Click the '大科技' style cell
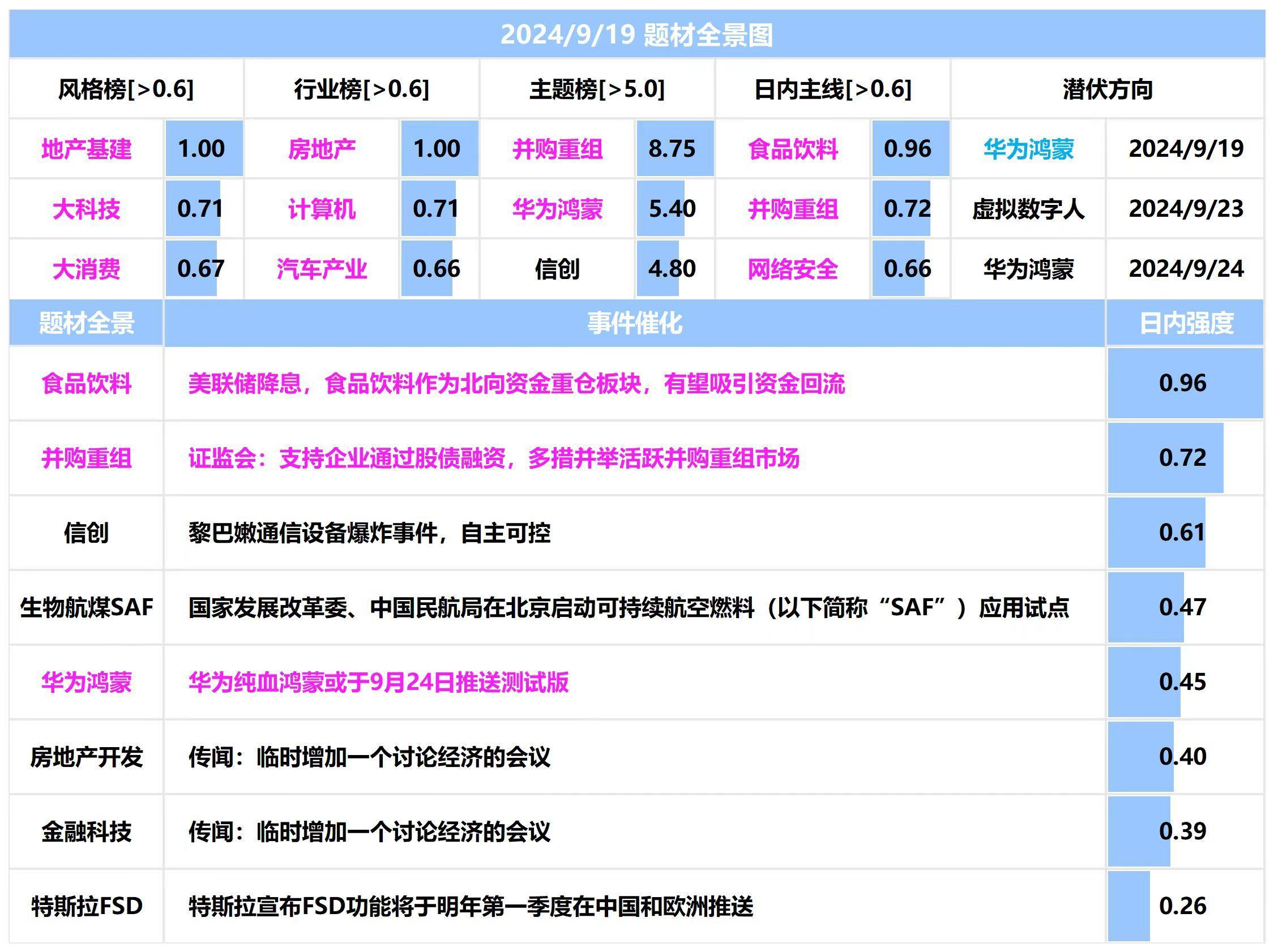This screenshot has height=952, width=1274. (87, 209)
